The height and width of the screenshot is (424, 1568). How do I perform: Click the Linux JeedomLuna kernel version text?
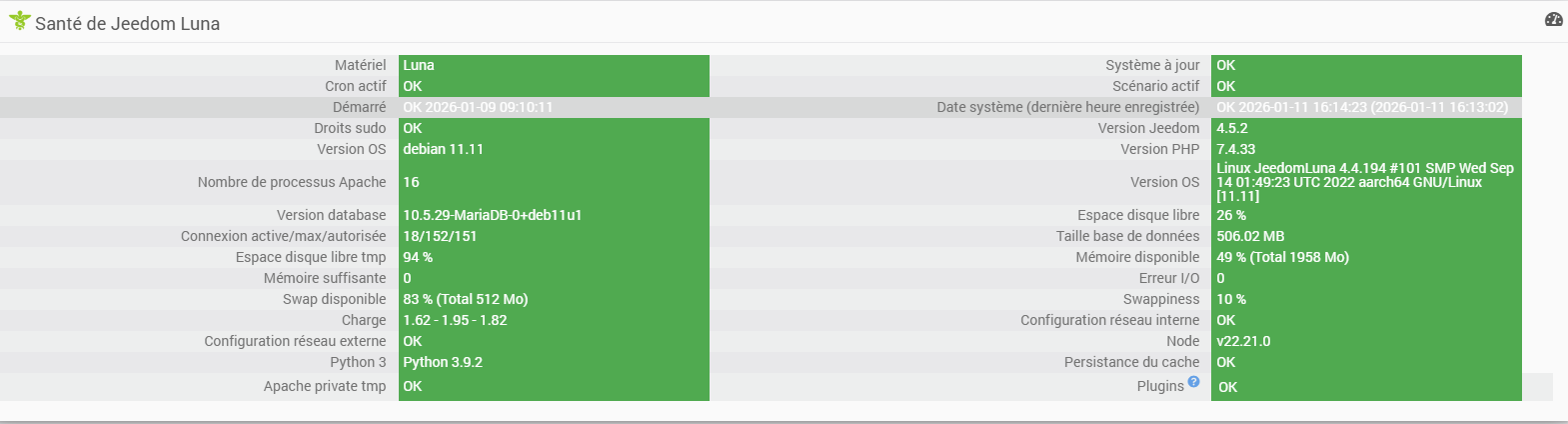1364,182
